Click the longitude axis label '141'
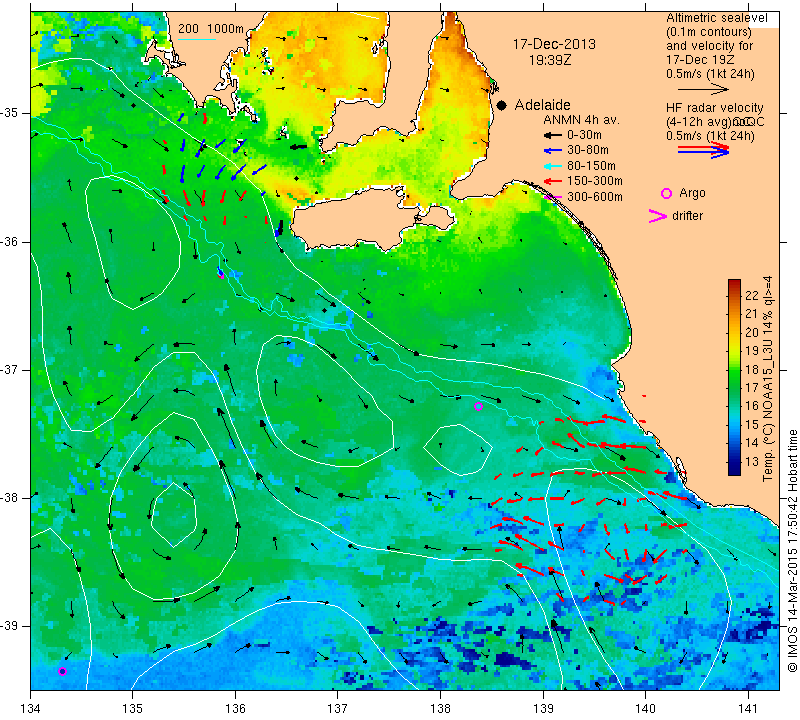Image resolution: width=800 pixels, height=720 pixels. coord(748,709)
